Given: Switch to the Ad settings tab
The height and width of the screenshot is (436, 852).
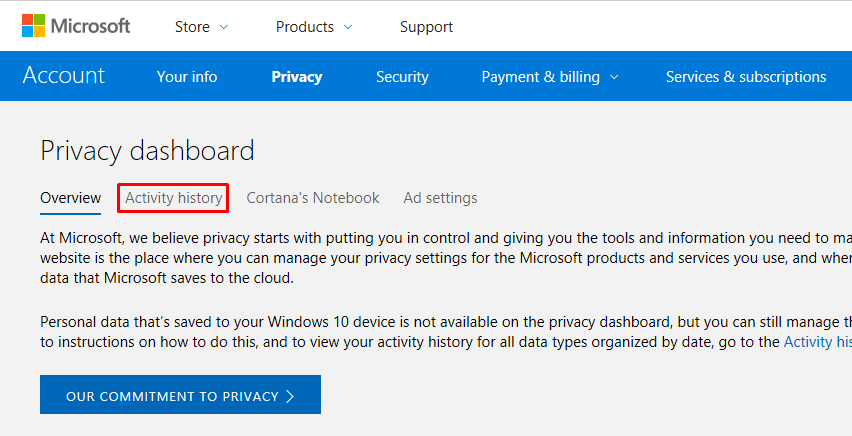Looking at the screenshot, I should pos(440,198).
